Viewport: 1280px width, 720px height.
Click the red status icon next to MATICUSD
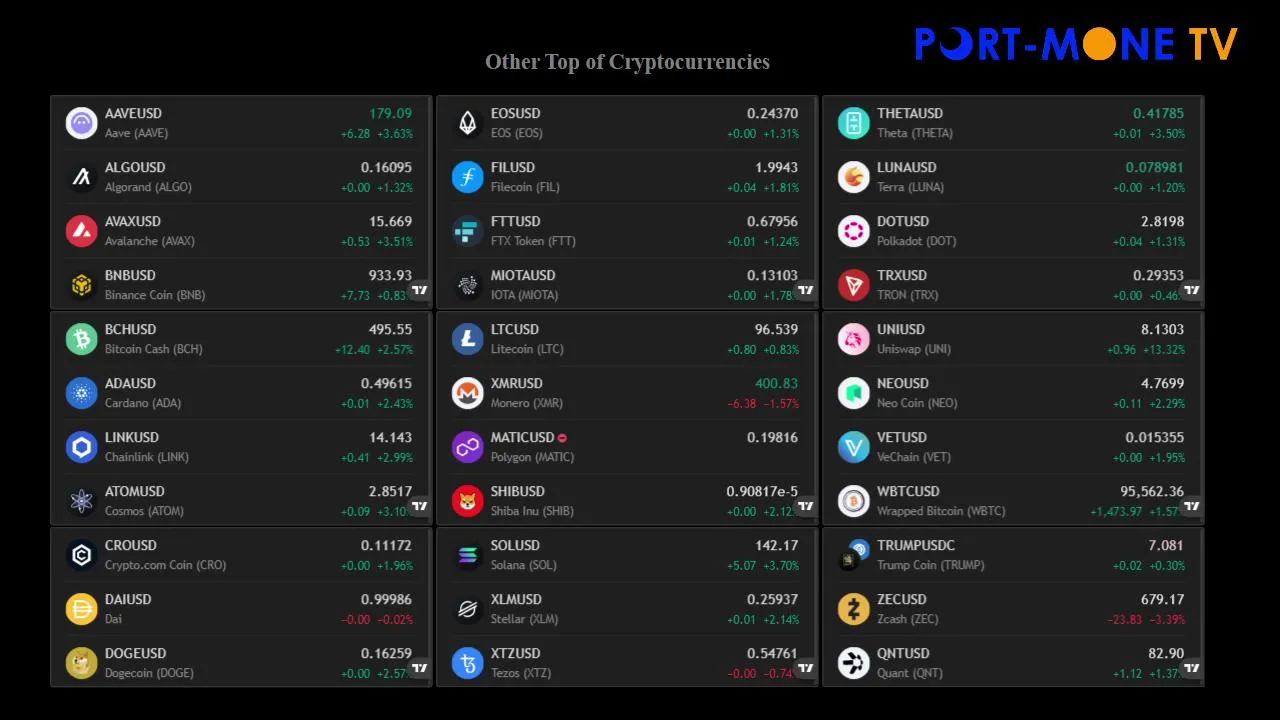pos(562,438)
